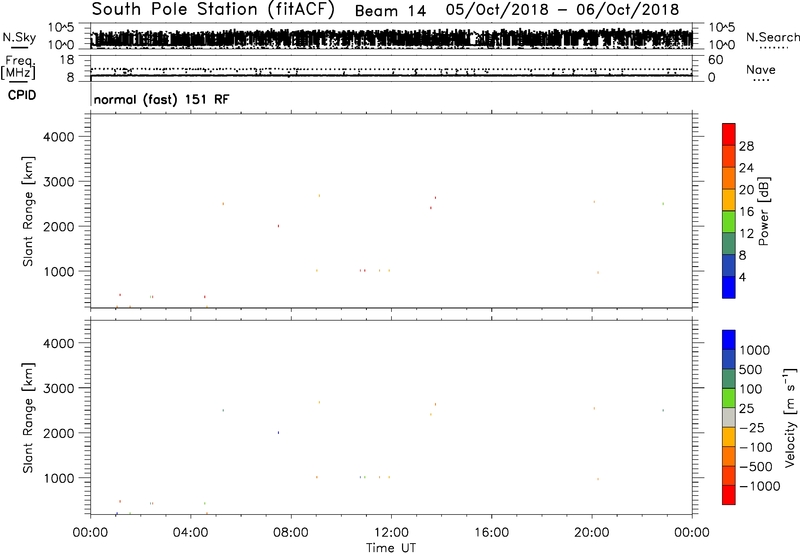Viewport: 800px width, 554px height.
Task: Click the '16:00' time axis tick label
Action: [x=491, y=533]
